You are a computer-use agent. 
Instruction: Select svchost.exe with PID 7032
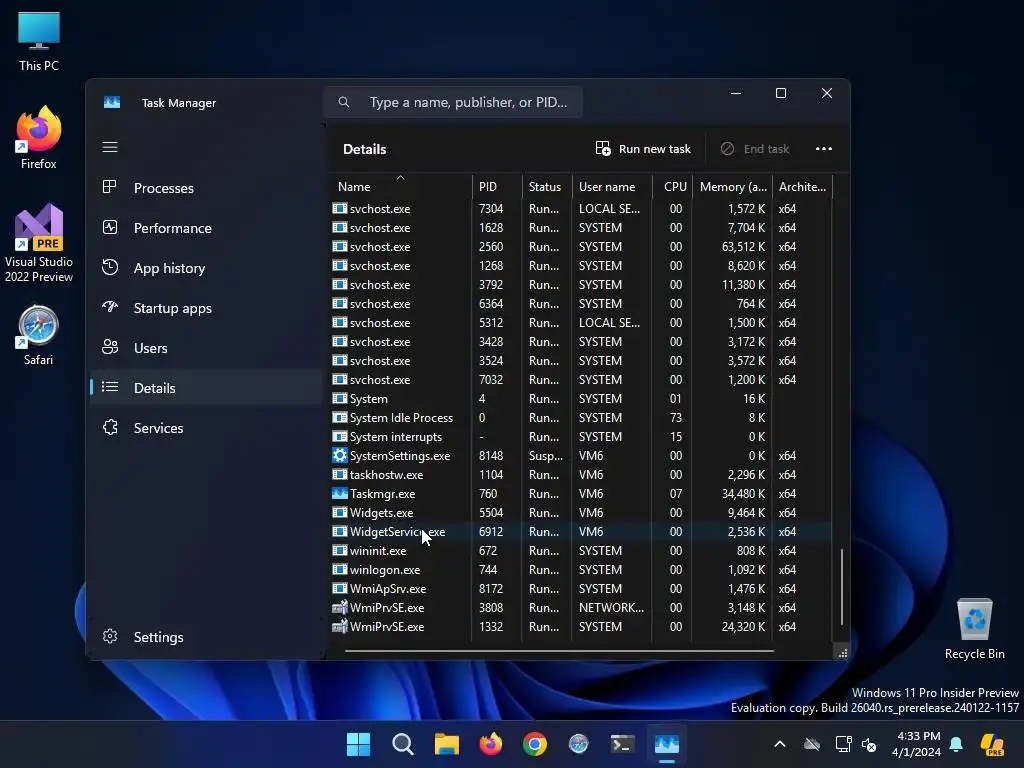coord(581,379)
